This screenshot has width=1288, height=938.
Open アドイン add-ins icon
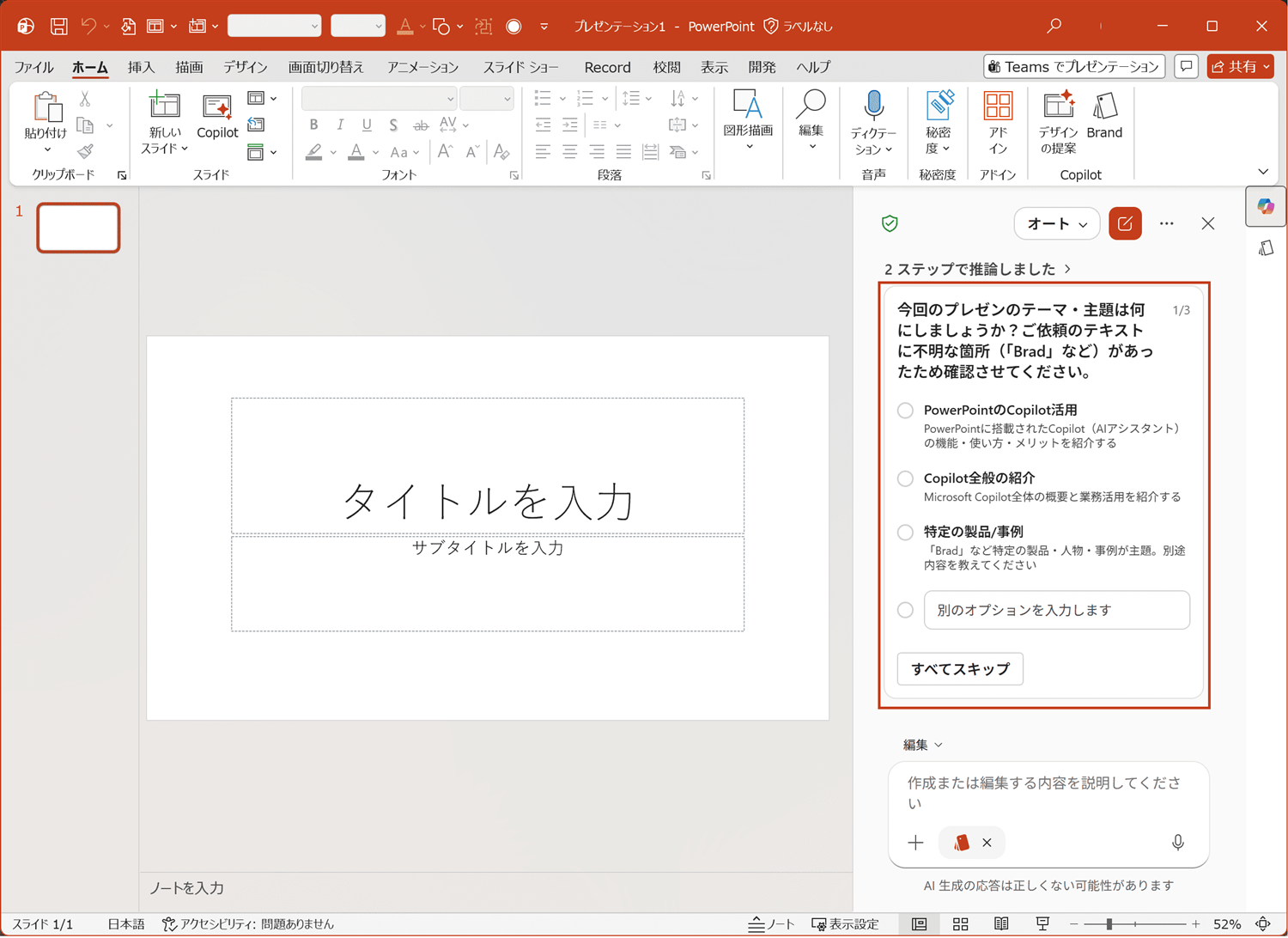[997, 106]
